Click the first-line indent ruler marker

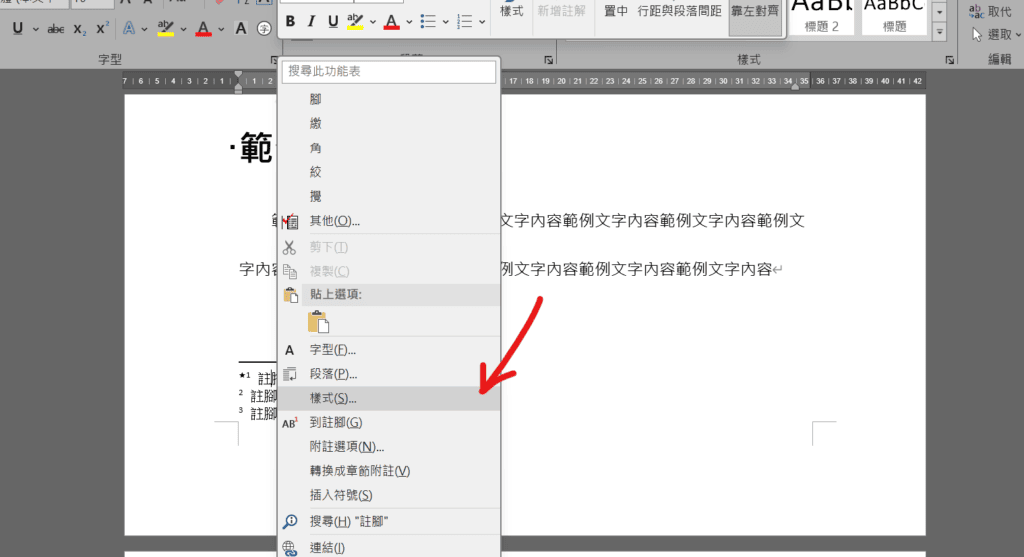[x=238, y=75]
